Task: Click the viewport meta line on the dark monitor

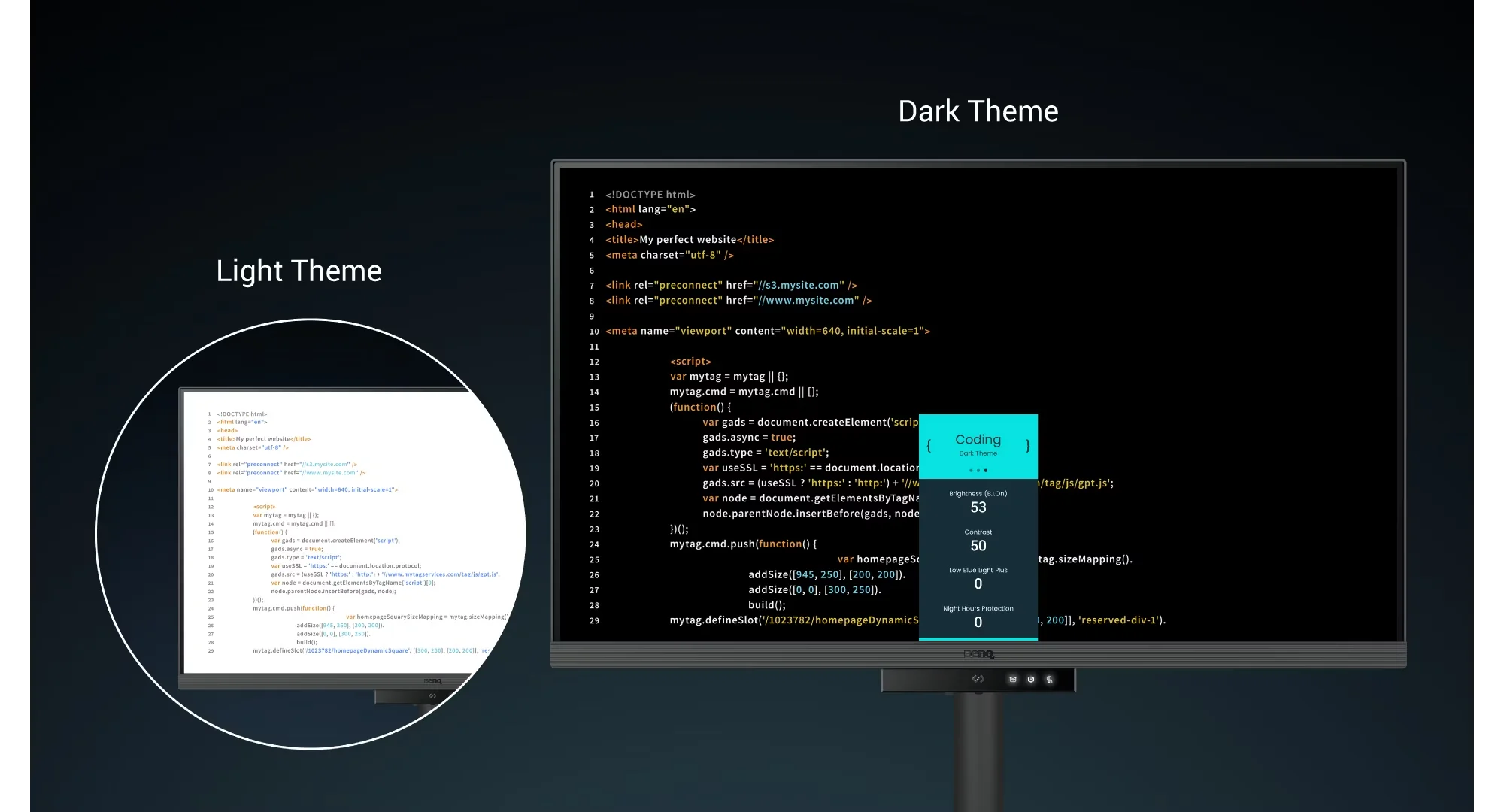Action: [768, 331]
